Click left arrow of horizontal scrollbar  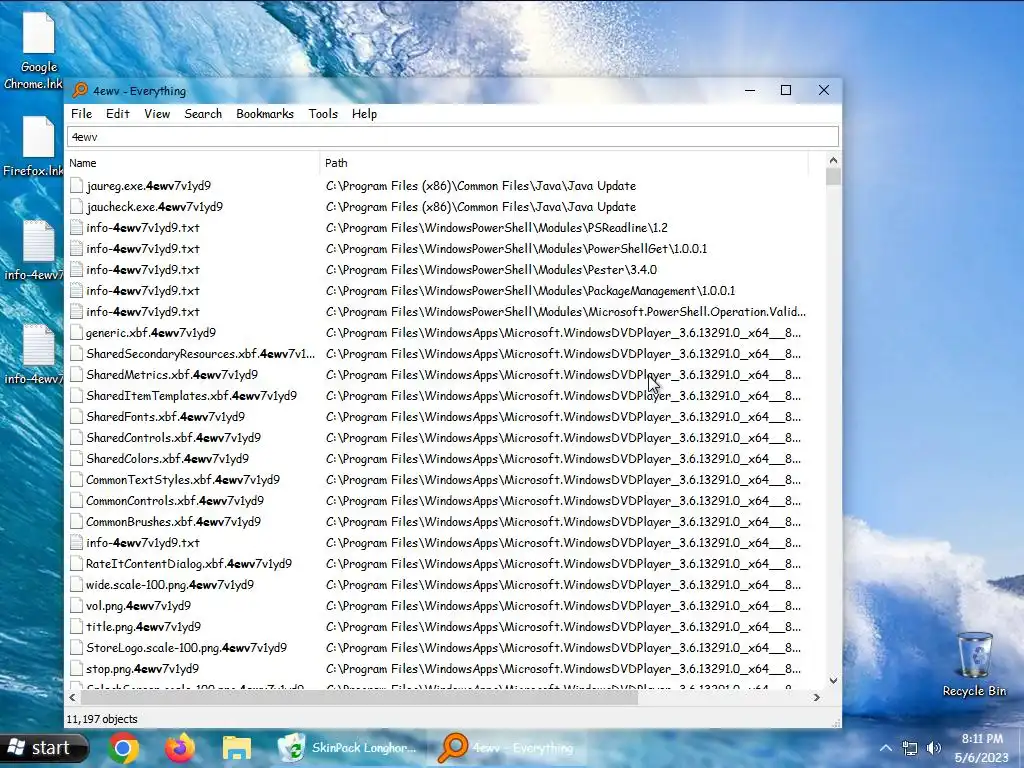click(x=72, y=697)
